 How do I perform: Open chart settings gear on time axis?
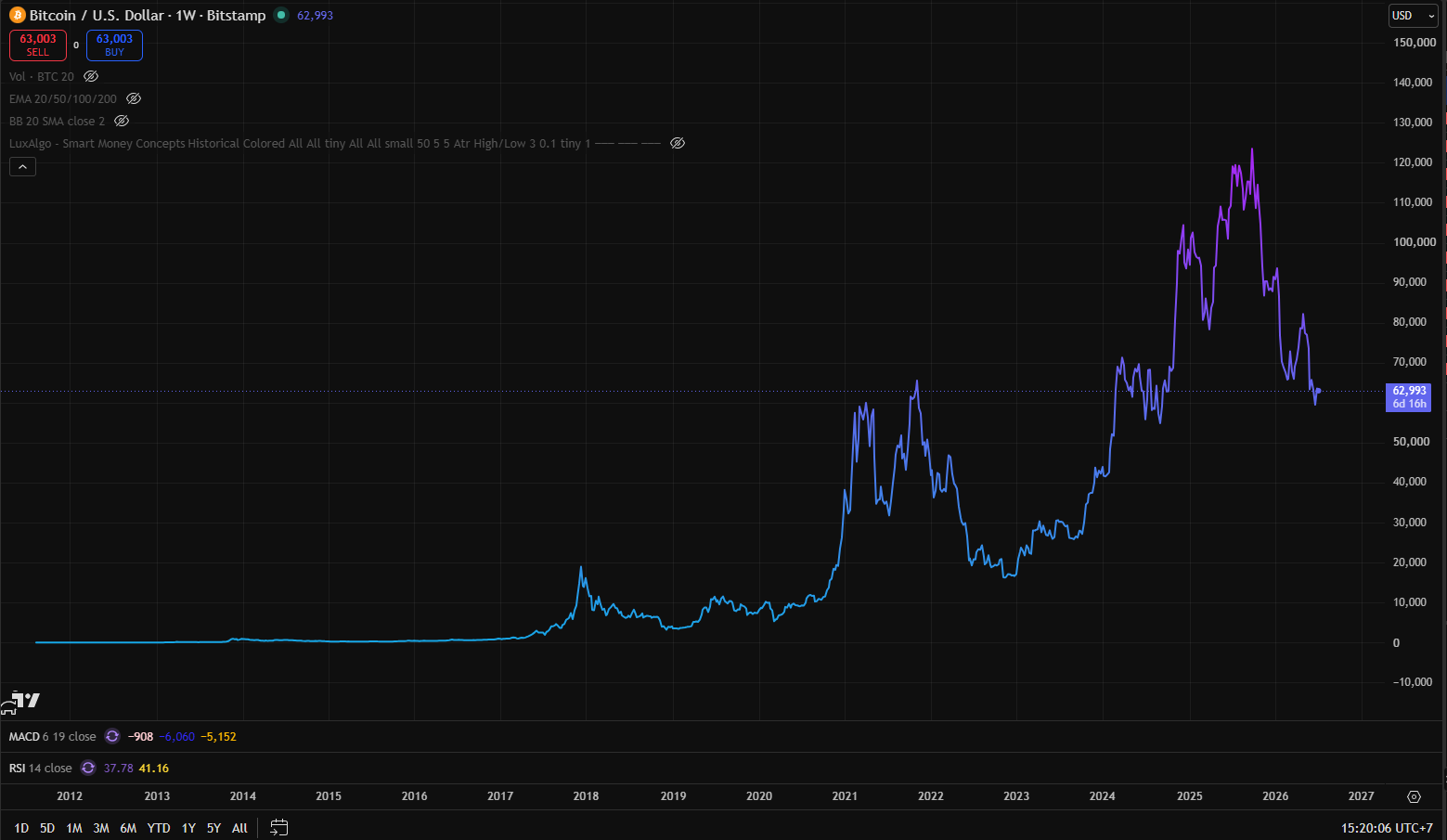click(x=1414, y=796)
